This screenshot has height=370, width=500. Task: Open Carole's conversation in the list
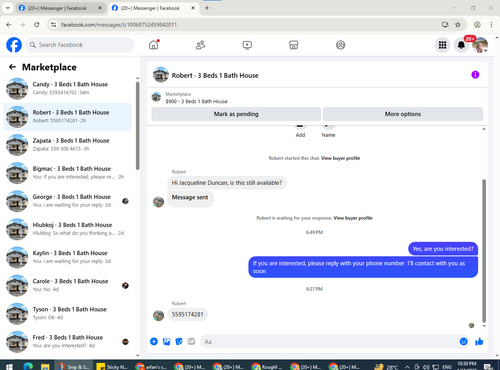point(67,285)
